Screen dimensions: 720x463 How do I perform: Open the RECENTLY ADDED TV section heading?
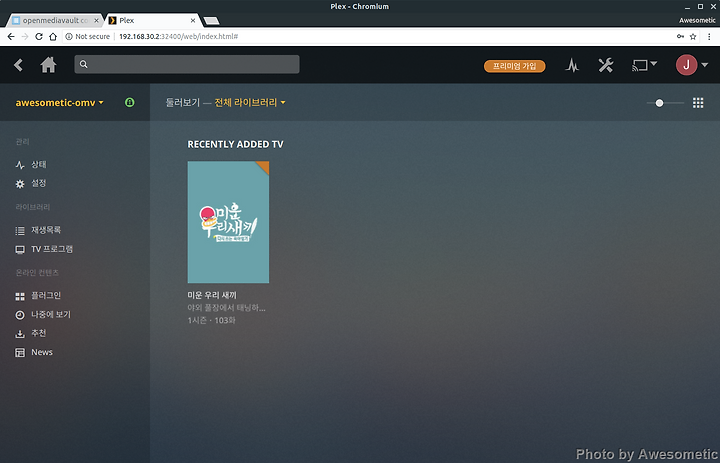click(236, 144)
